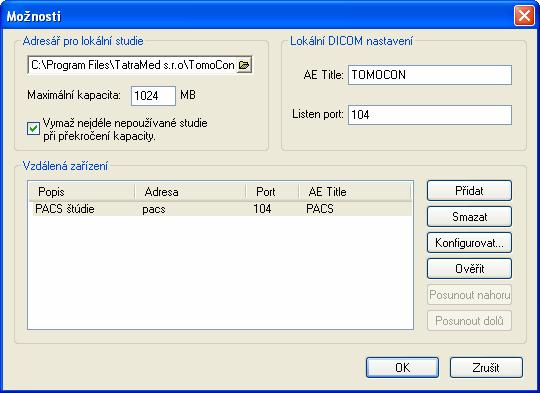Click the Smazat button

(x=469, y=217)
